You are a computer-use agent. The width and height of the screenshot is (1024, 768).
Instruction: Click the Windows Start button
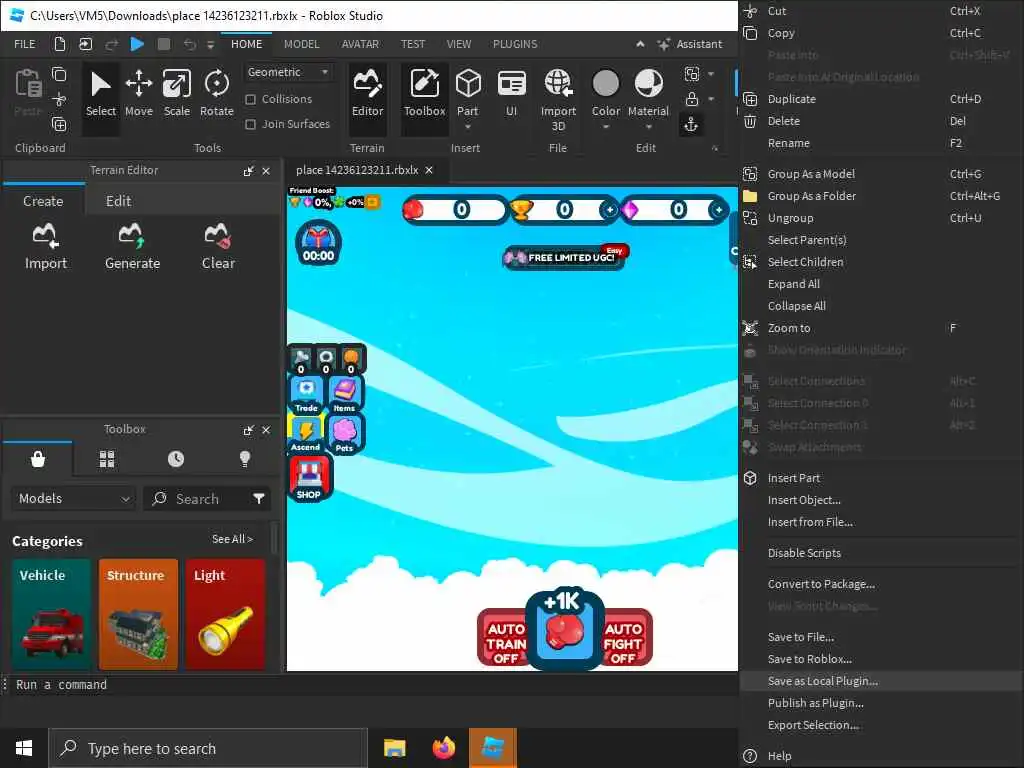pos(24,748)
